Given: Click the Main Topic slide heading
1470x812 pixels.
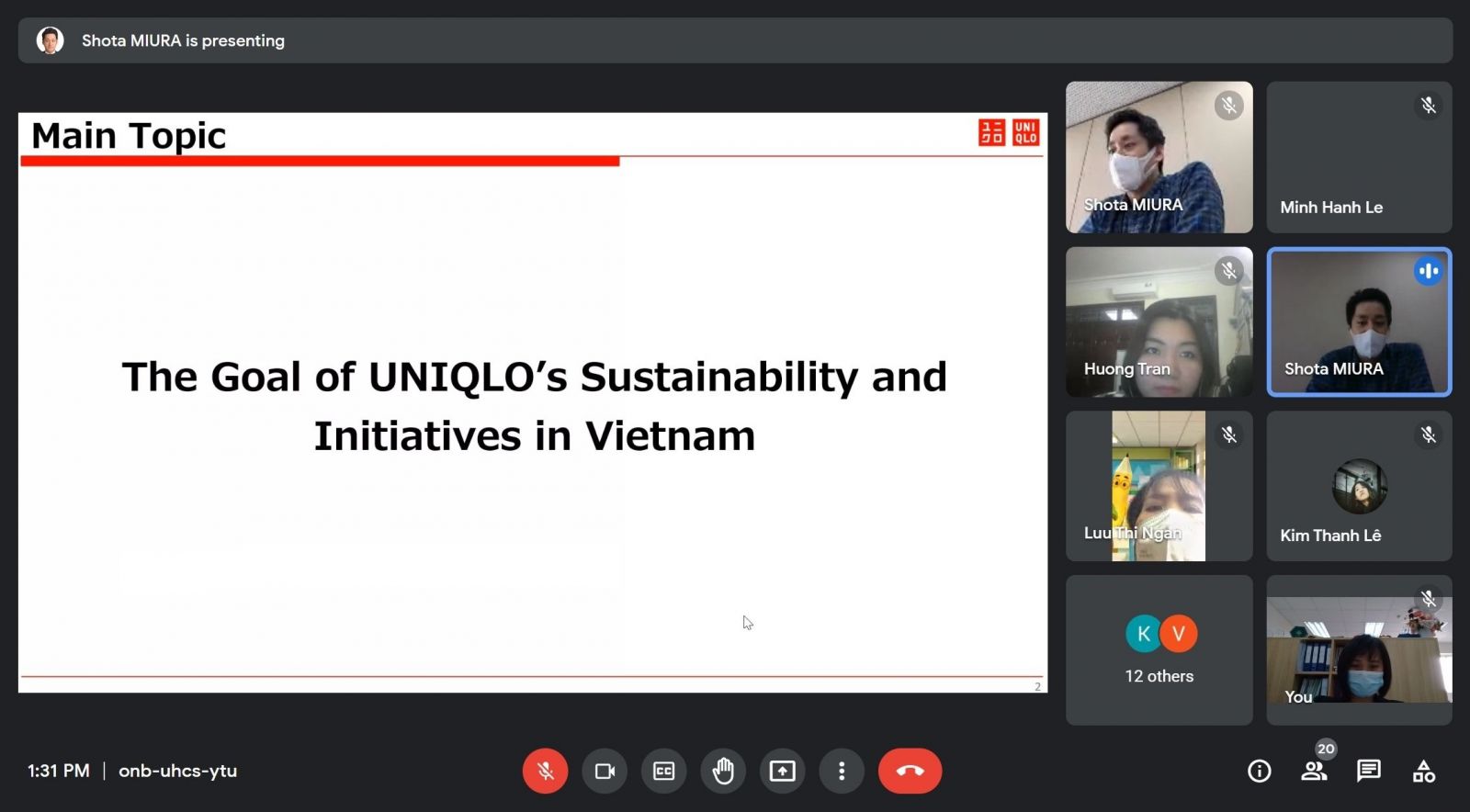Looking at the screenshot, I should [129, 135].
